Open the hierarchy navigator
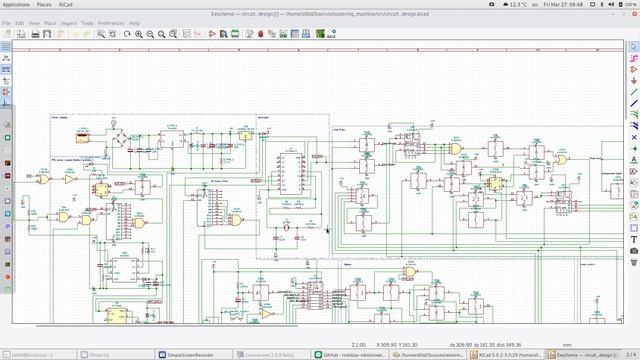This screenshot has width=640, height=360. coord(187,34)
